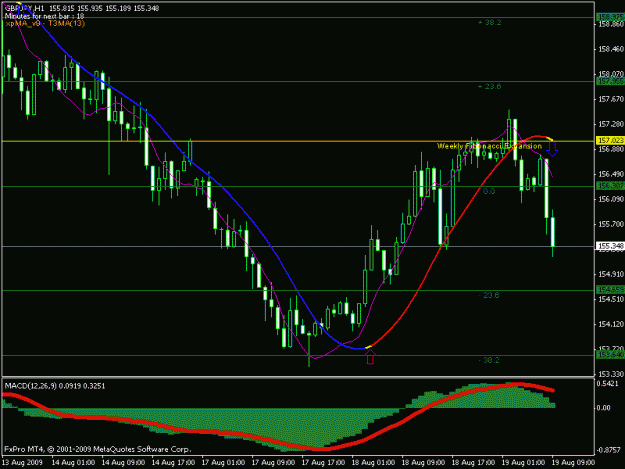Click the red up-arrow buy signal

pyautogui.click(x=370, y=357)
